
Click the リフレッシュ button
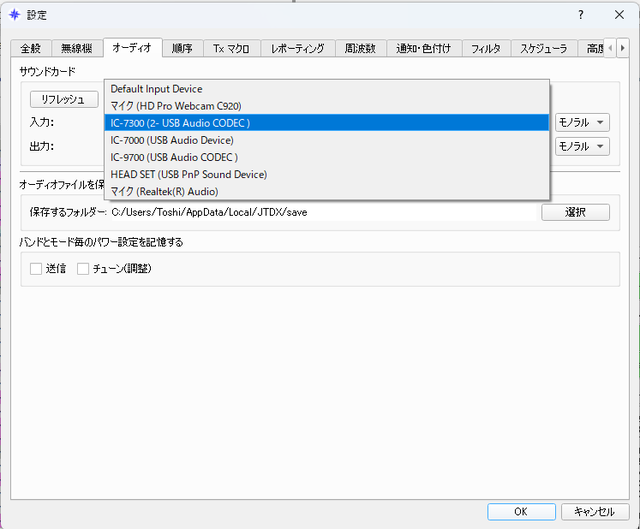(x=64, y=99)
